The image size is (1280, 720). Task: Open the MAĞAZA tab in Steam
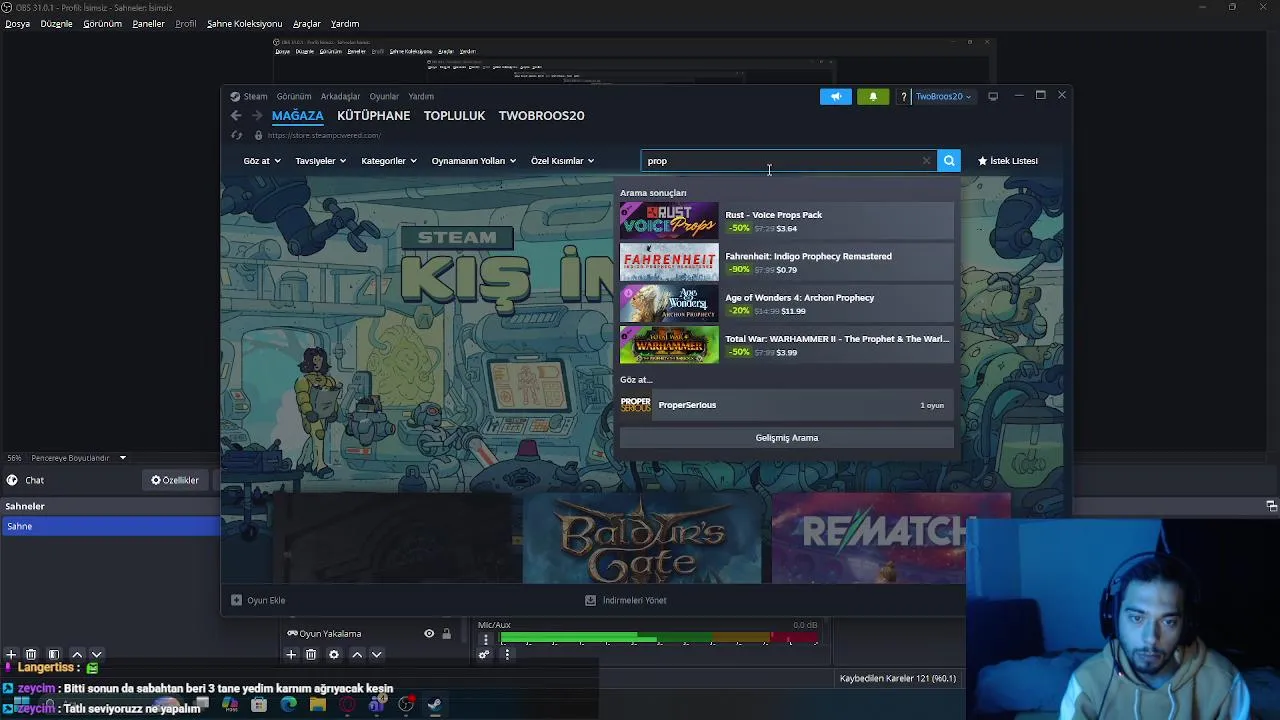298,116
